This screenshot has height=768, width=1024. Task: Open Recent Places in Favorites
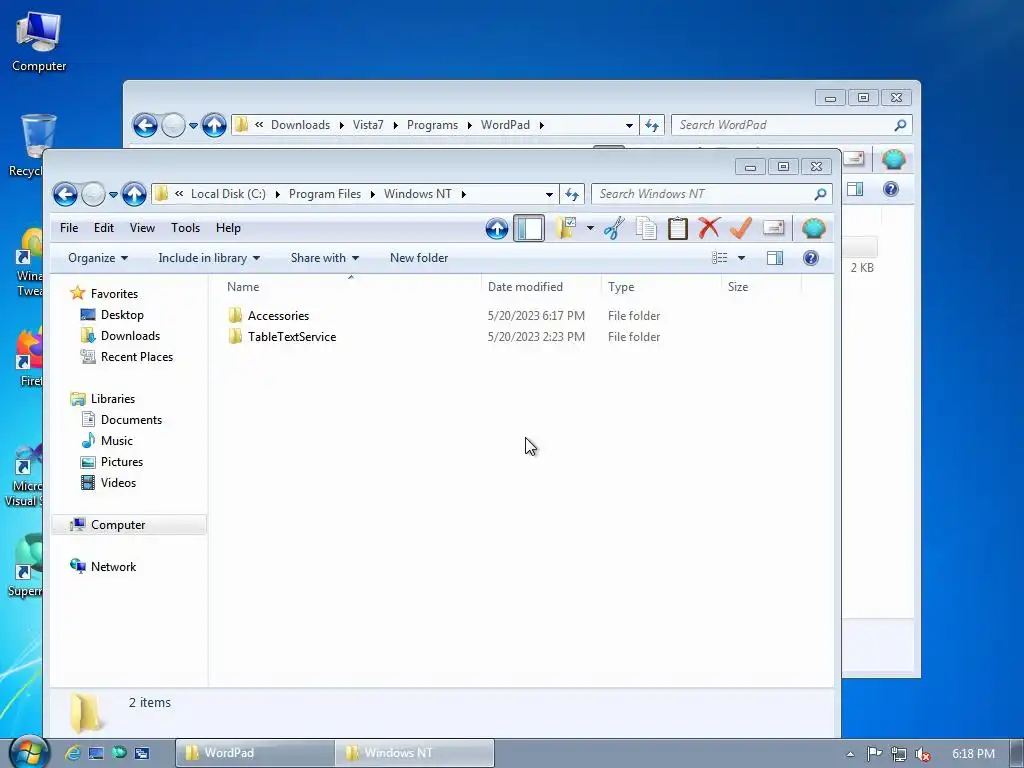[x=136, y=357]
